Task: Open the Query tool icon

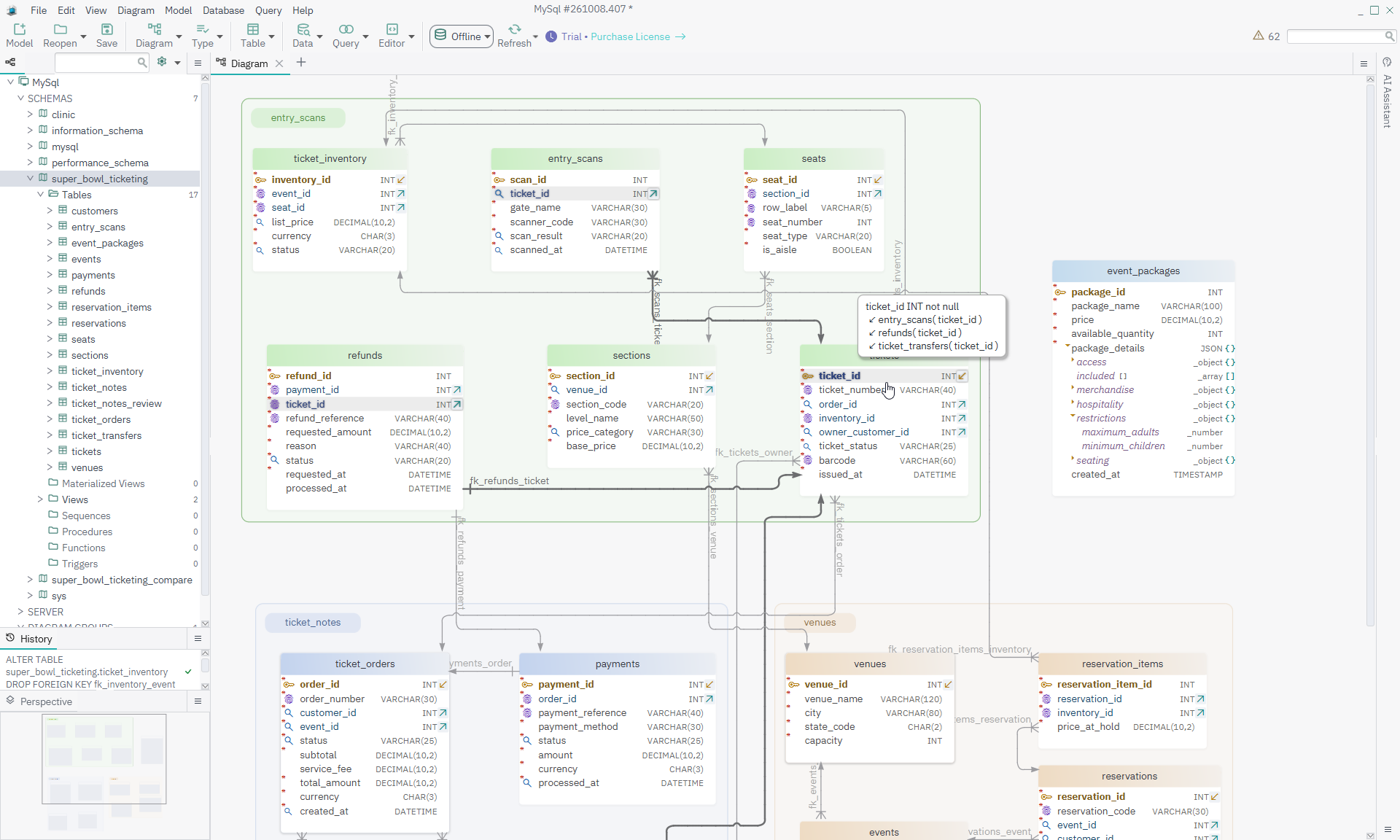Action: (x=346, y=29)
